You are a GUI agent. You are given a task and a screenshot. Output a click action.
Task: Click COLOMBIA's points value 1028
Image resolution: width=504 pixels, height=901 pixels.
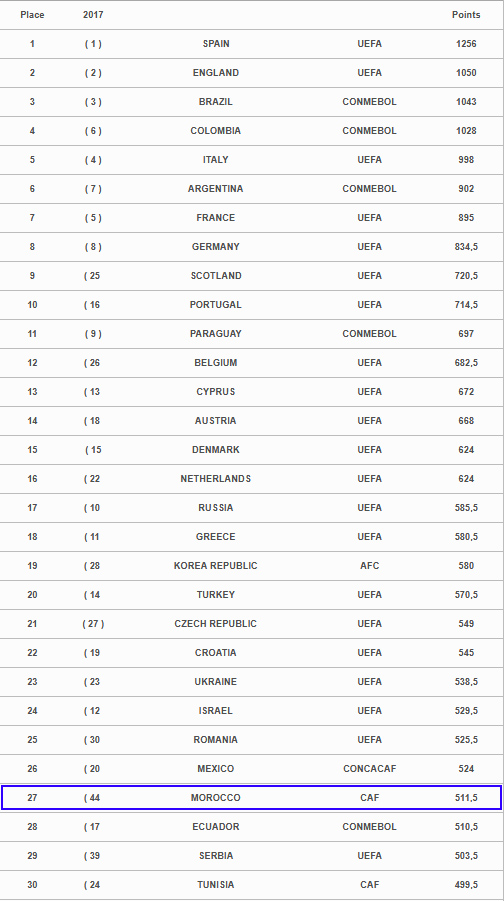tap(465, 131)
